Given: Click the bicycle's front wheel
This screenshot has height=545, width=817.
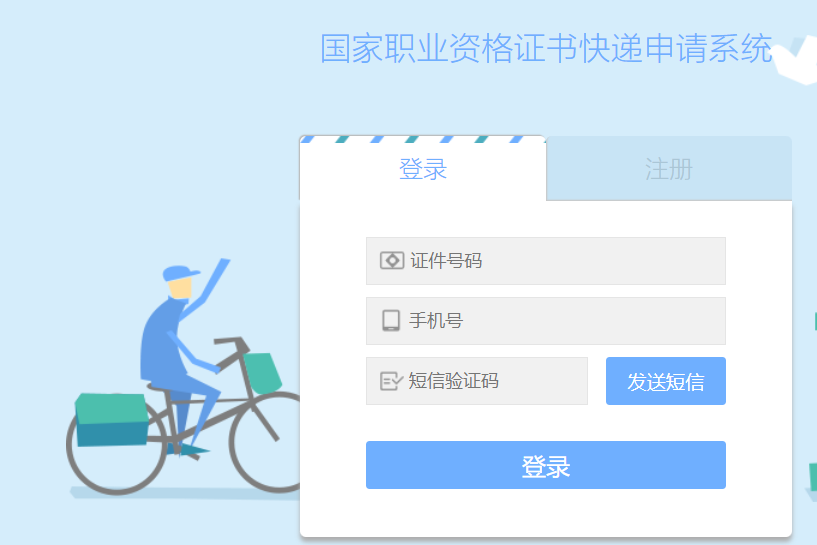Looking at the screenshot, I should tap(266, 442).
